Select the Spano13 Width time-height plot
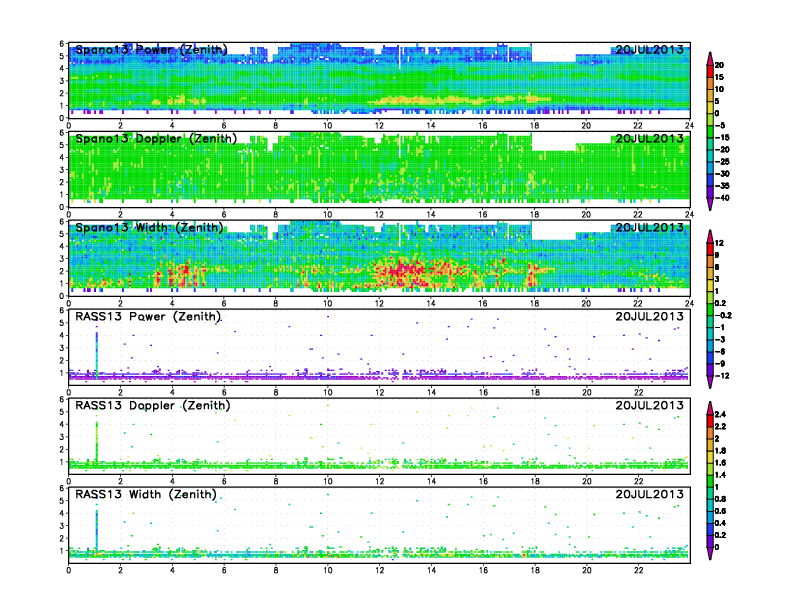Screen dimensions: 792x612 (x=379, y=258)
